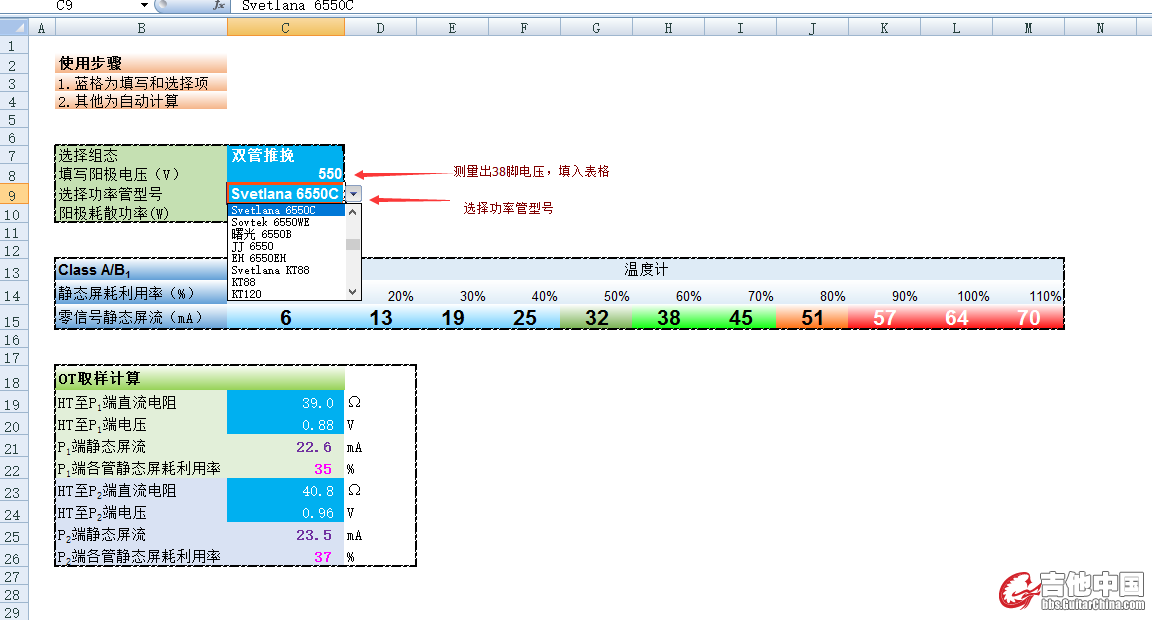The image size is (1152, 620).
Task: Click the anode voltage cell showing 550
Action: 286,174
